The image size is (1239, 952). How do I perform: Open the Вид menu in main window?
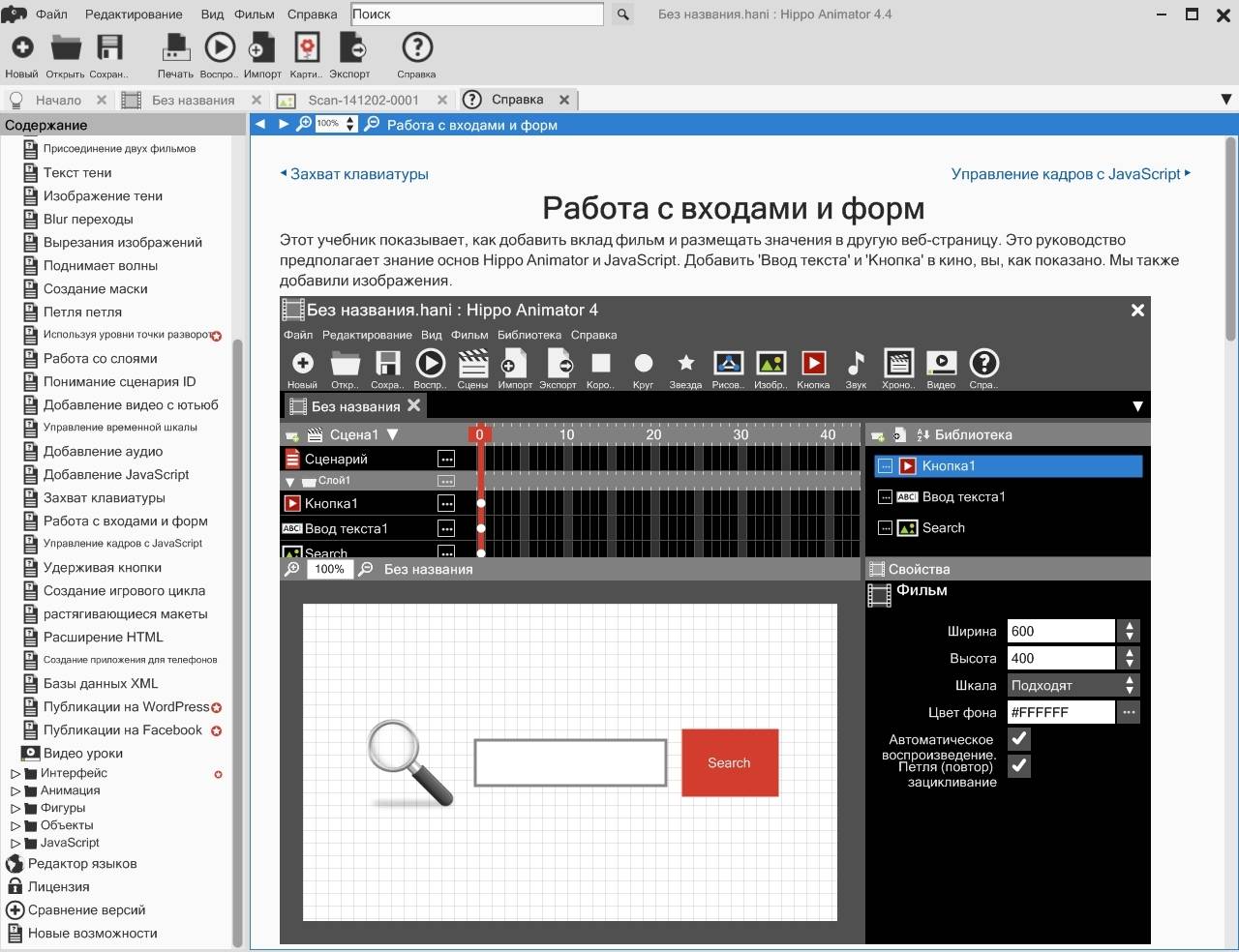[212, 15]
